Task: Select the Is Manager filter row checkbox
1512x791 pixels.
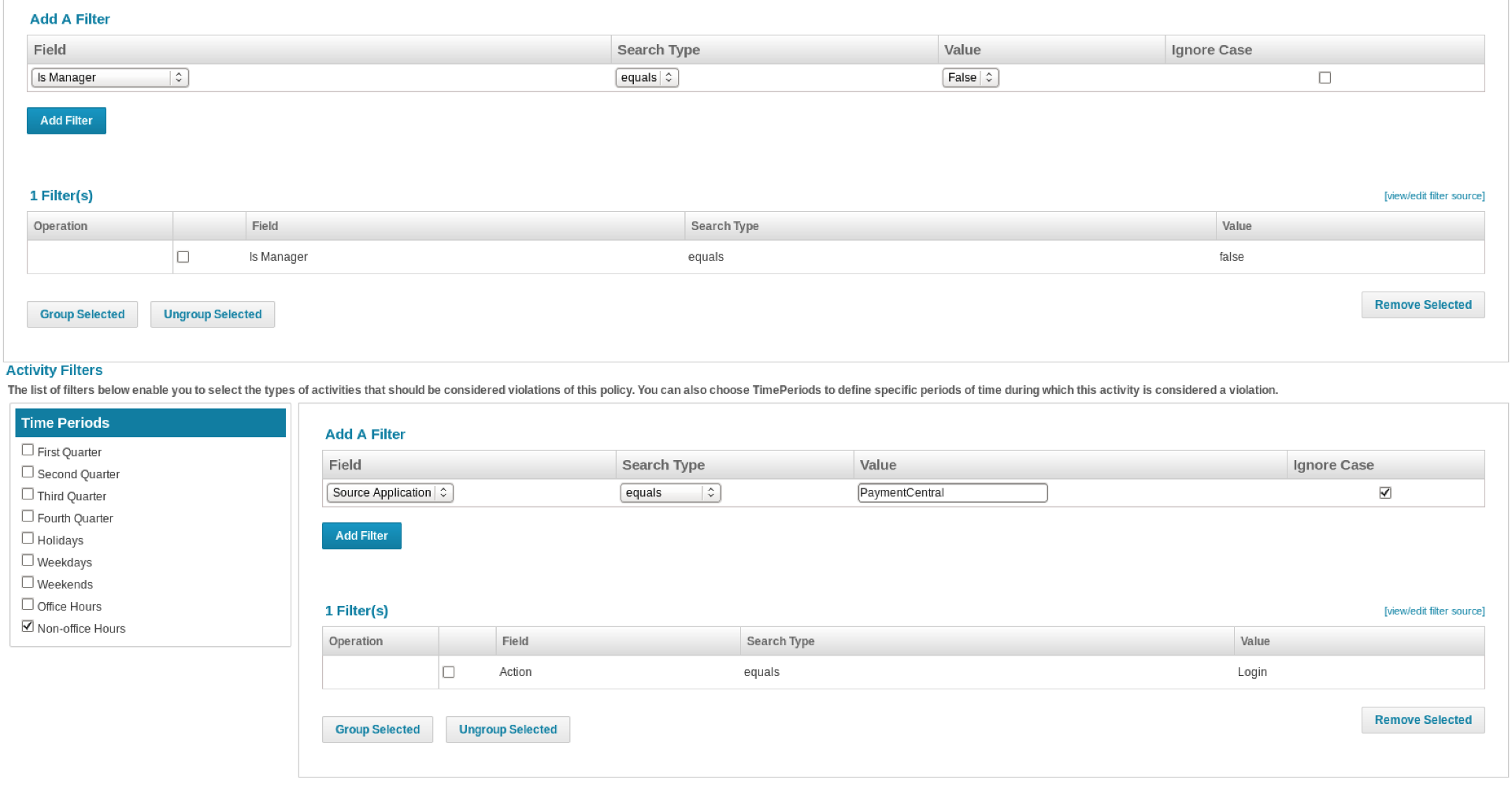Action: tap(183, 257)
